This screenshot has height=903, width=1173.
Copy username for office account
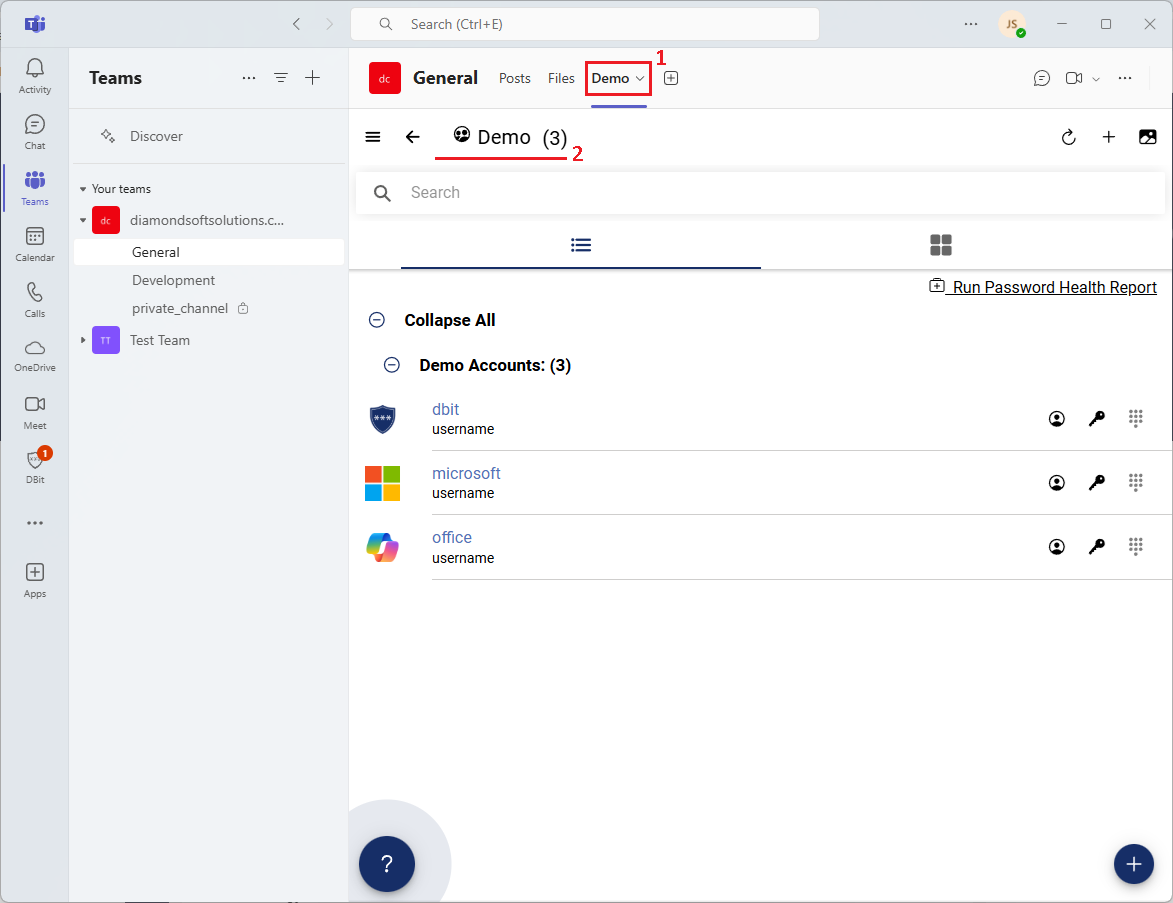(x=1056, y=547)
